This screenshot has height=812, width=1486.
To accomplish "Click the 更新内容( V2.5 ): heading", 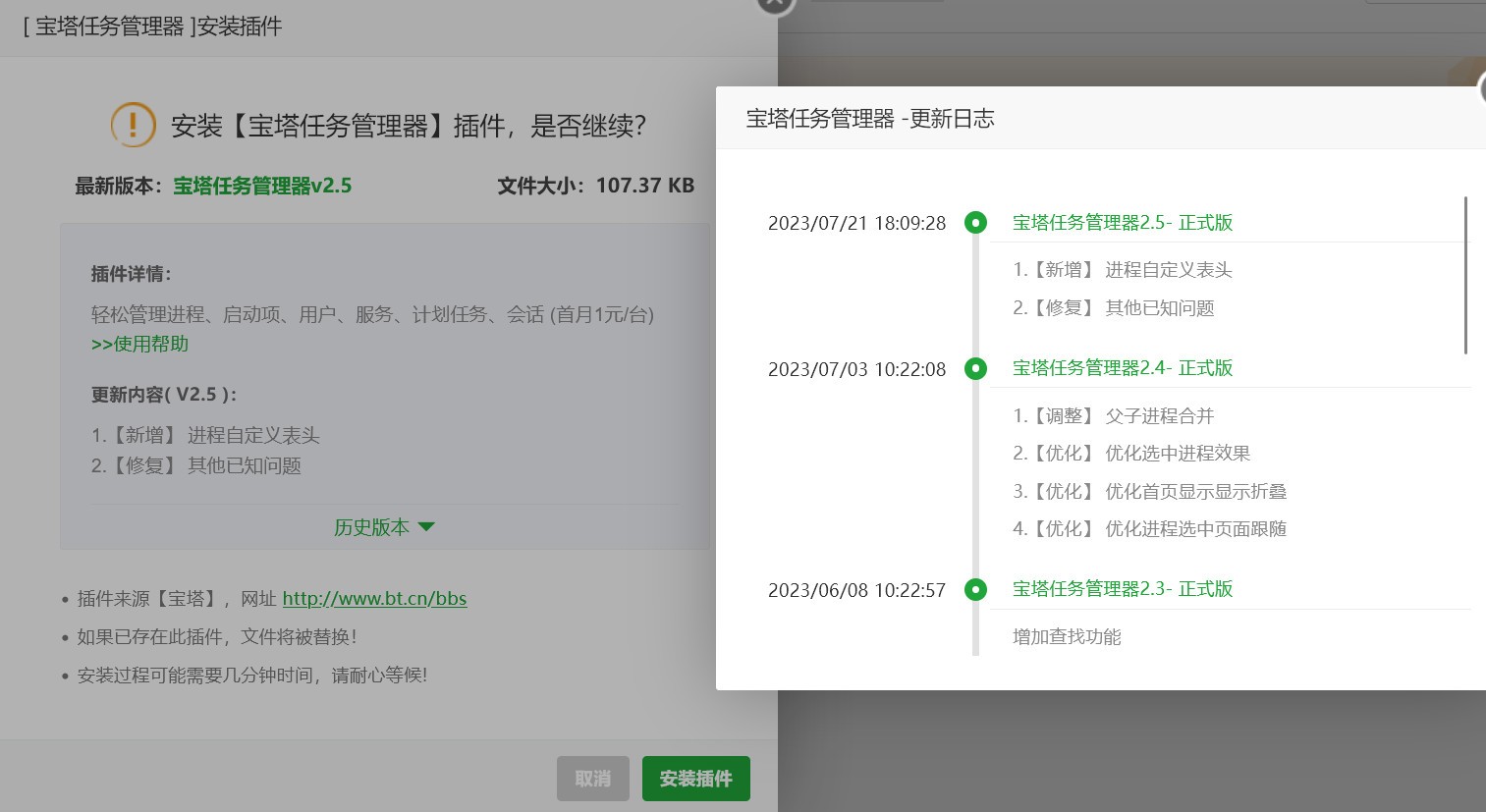I will (164, 395).
